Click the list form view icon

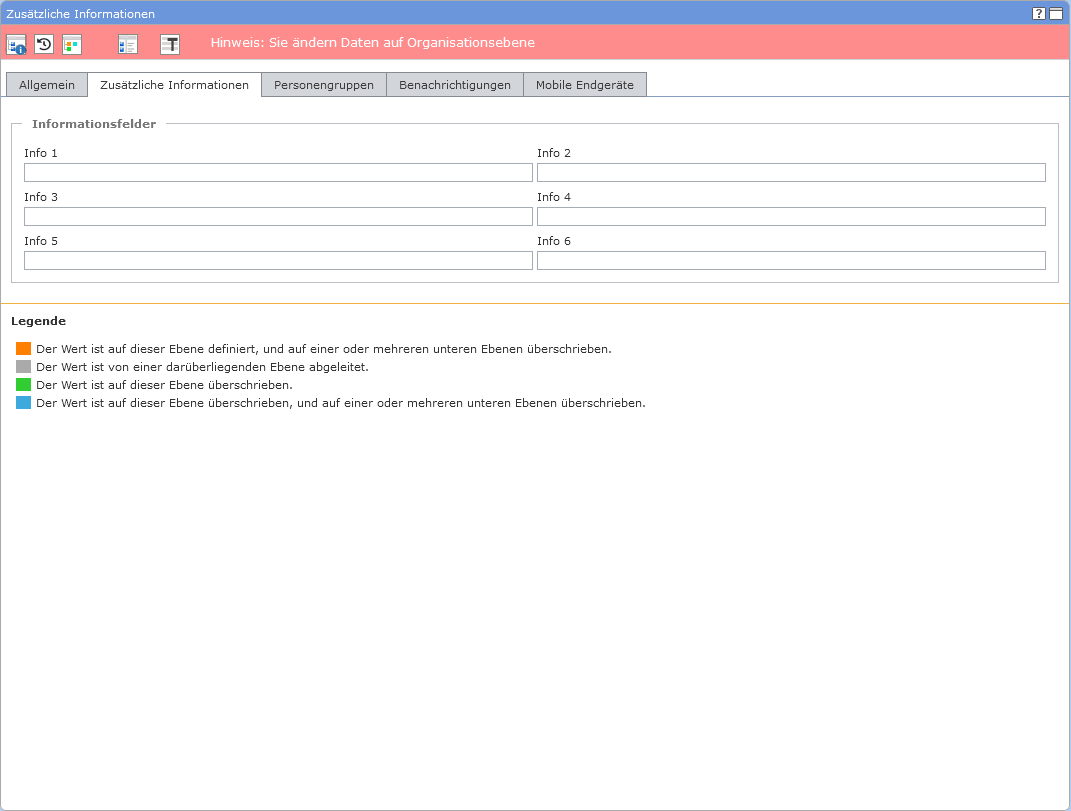pyautogui.click(x=127, y=44)
